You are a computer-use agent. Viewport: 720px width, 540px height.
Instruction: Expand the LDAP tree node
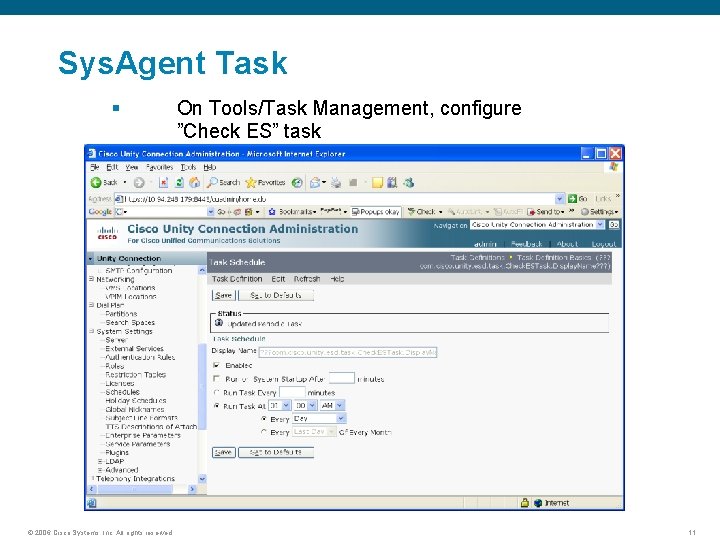(x=100, y=461)
